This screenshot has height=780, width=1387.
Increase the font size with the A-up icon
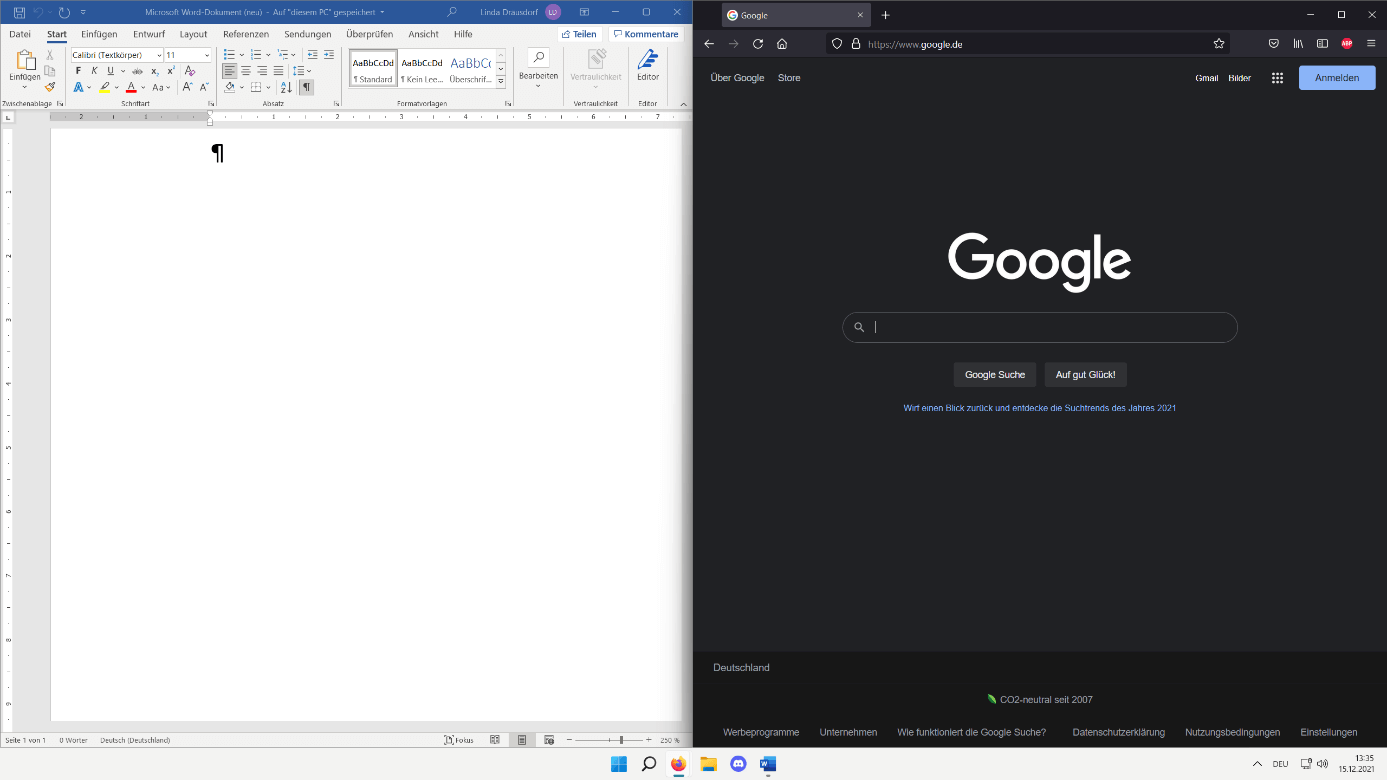point(187,87)
